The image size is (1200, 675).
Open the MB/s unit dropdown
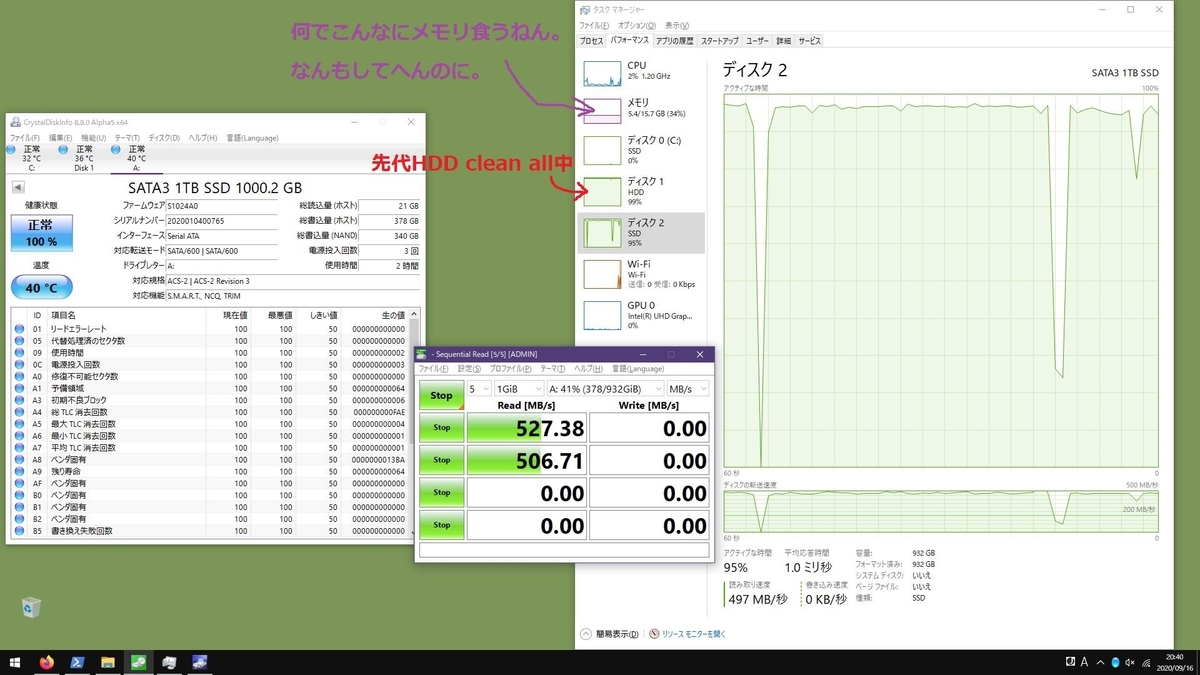pos(688,388)
